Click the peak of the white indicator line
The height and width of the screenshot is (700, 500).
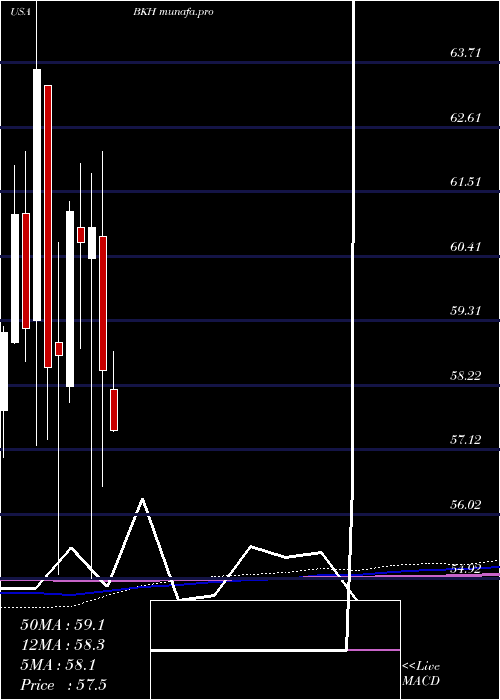point(143,499)
